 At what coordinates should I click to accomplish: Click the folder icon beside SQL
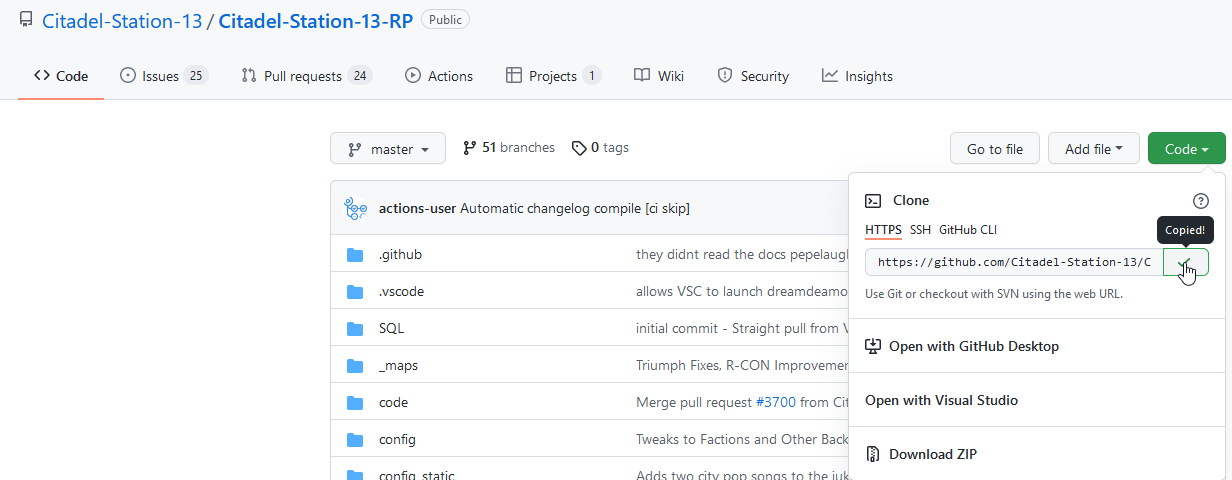click(x=354, y=328)
